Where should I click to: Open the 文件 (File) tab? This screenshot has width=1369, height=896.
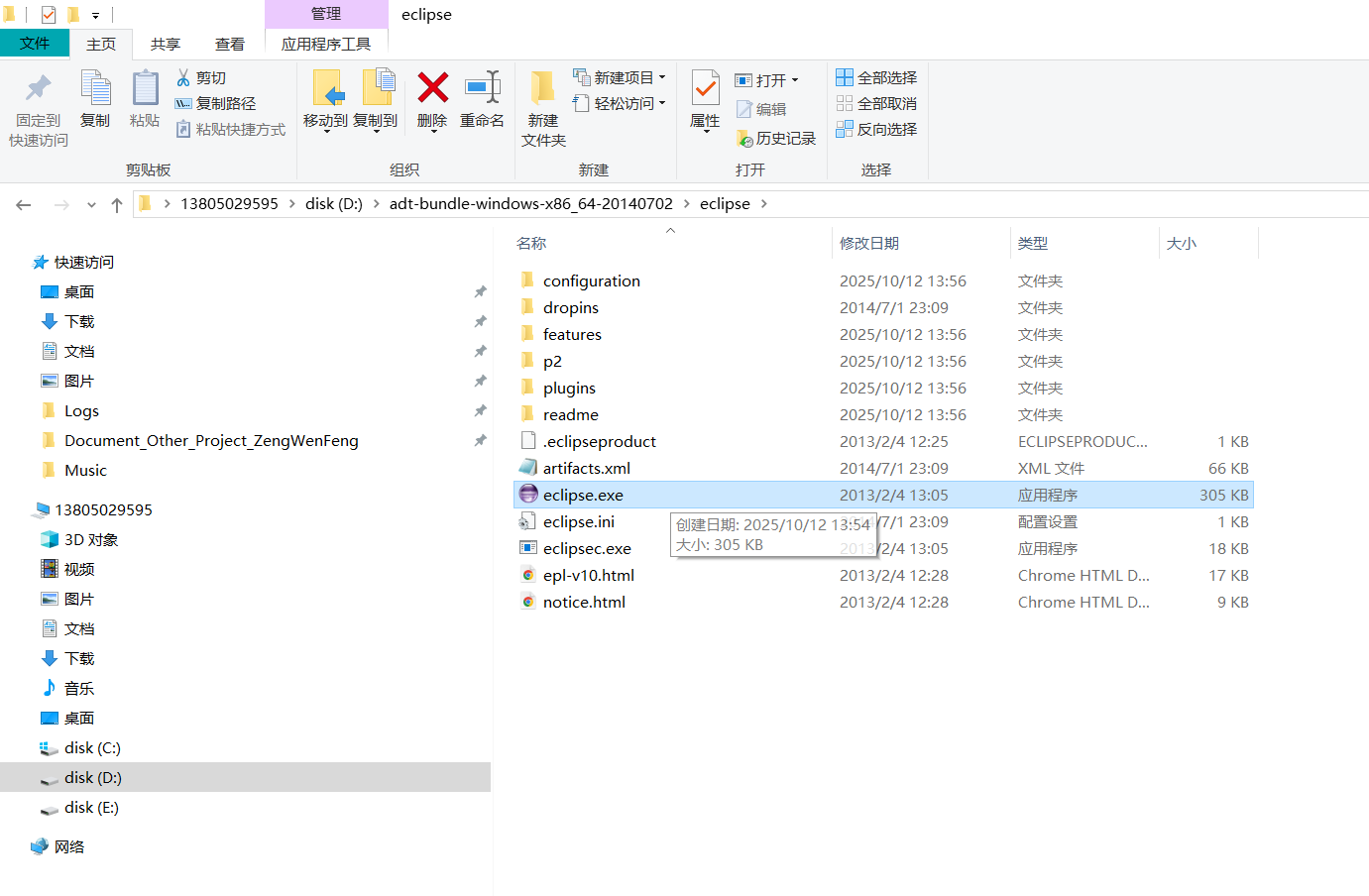coord(35,43)
